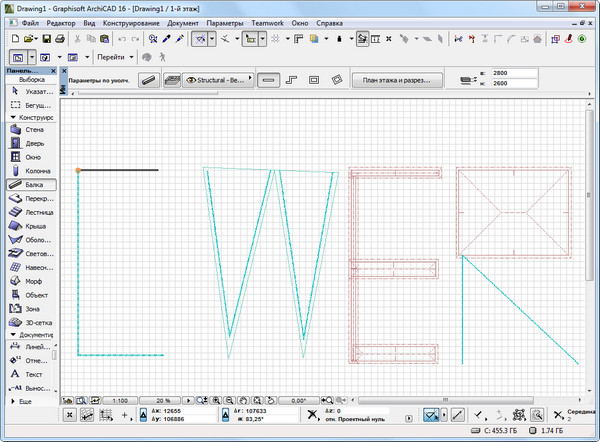
Task: Toggle the first beam geometry method button
Action: (x=269, y=78)
